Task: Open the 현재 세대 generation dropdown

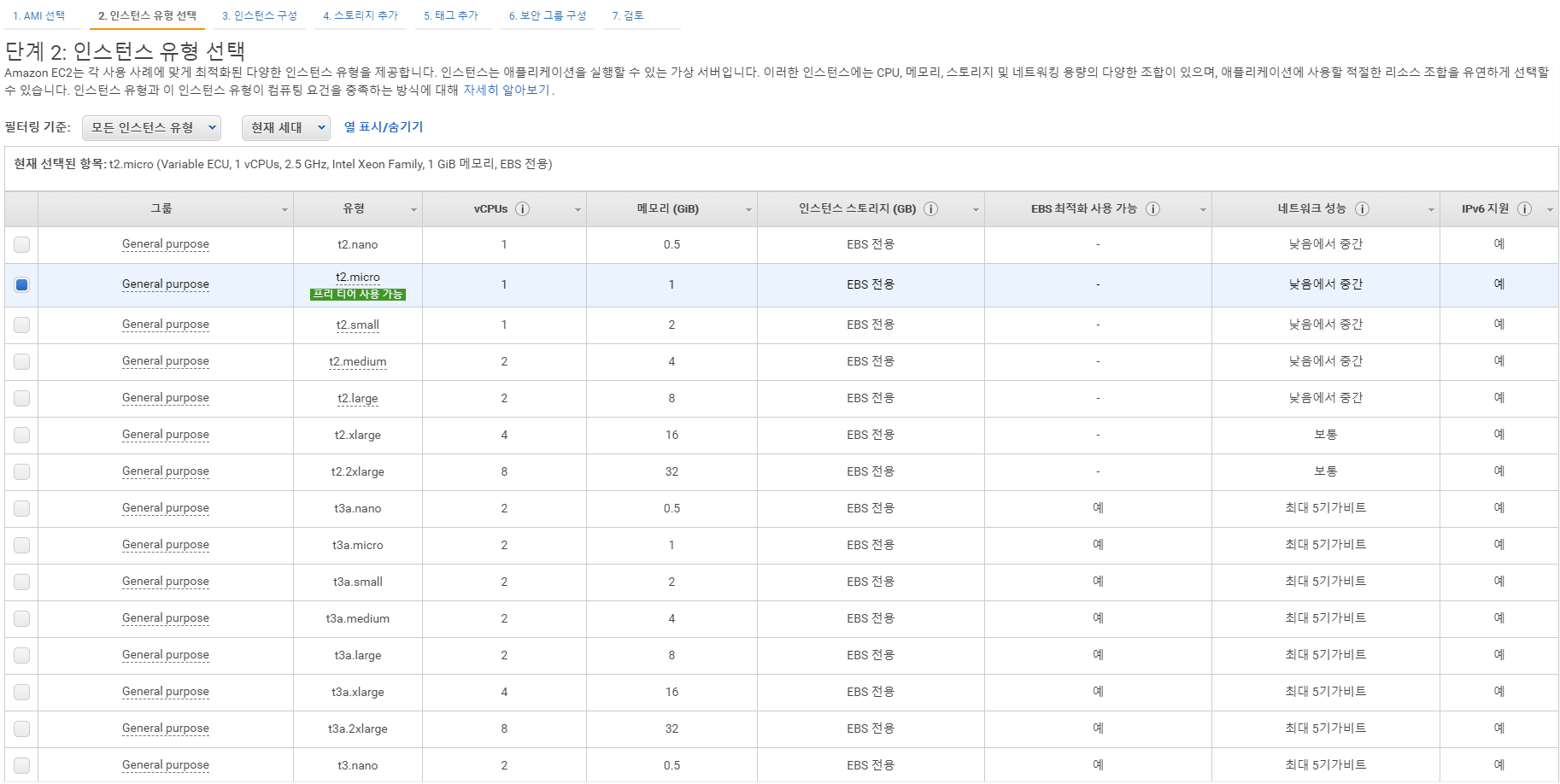Action: coord(286,128)
